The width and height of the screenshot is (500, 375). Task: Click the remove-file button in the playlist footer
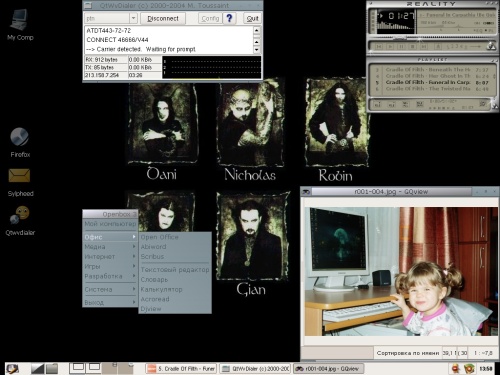(x=391, y=105)
